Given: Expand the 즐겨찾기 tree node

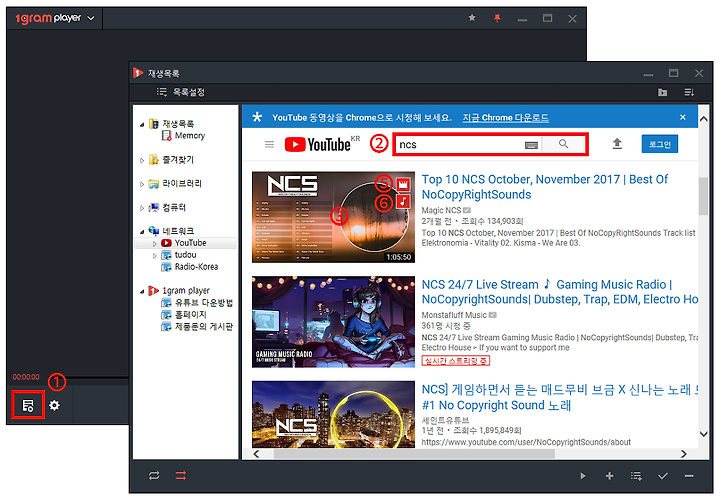Looking at the screenshot, I should 142,160.
